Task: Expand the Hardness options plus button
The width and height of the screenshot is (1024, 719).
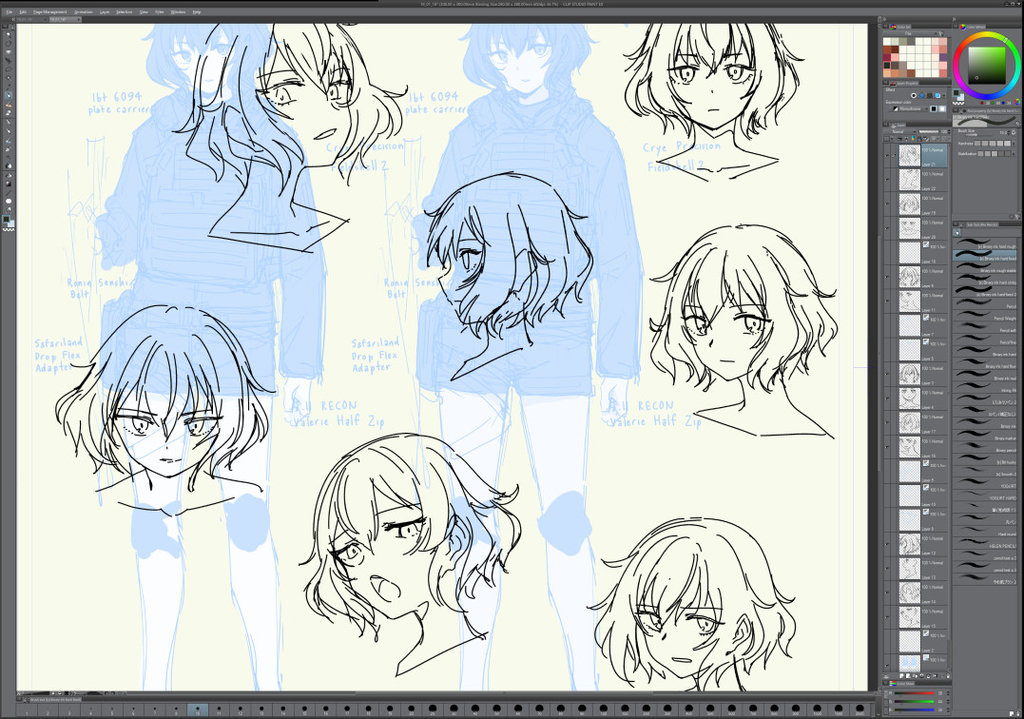Action: pyautogui.click(x=1014, y=144)
